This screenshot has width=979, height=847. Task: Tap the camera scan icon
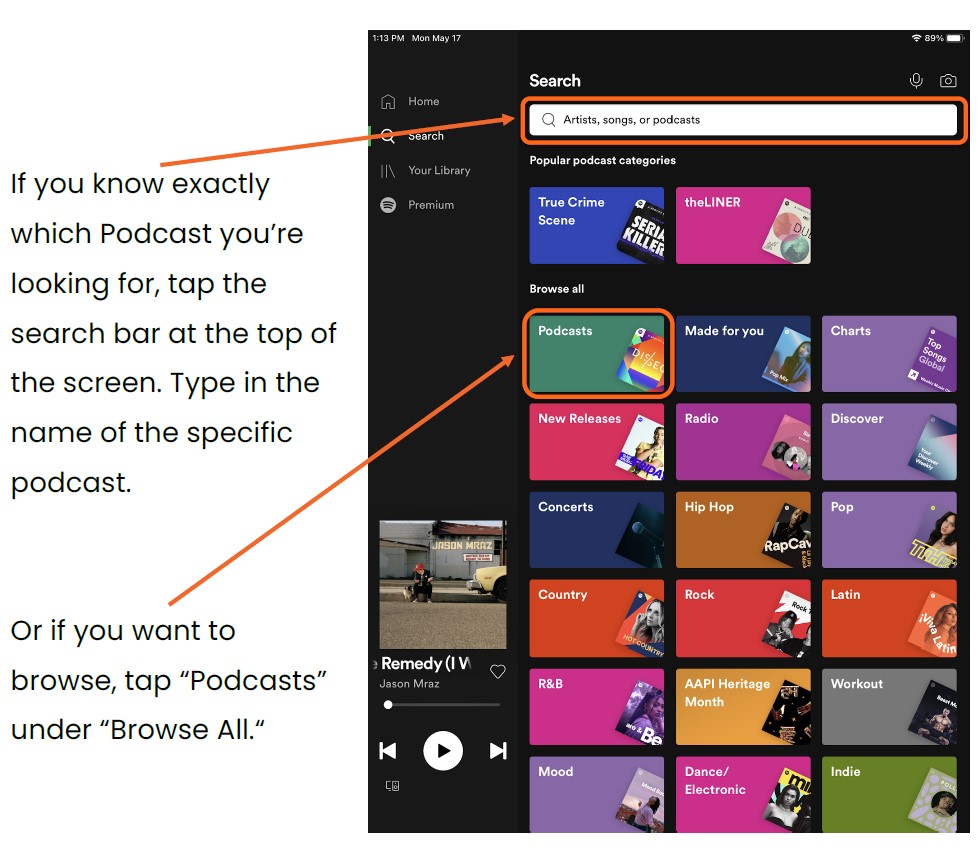[948, 81]
